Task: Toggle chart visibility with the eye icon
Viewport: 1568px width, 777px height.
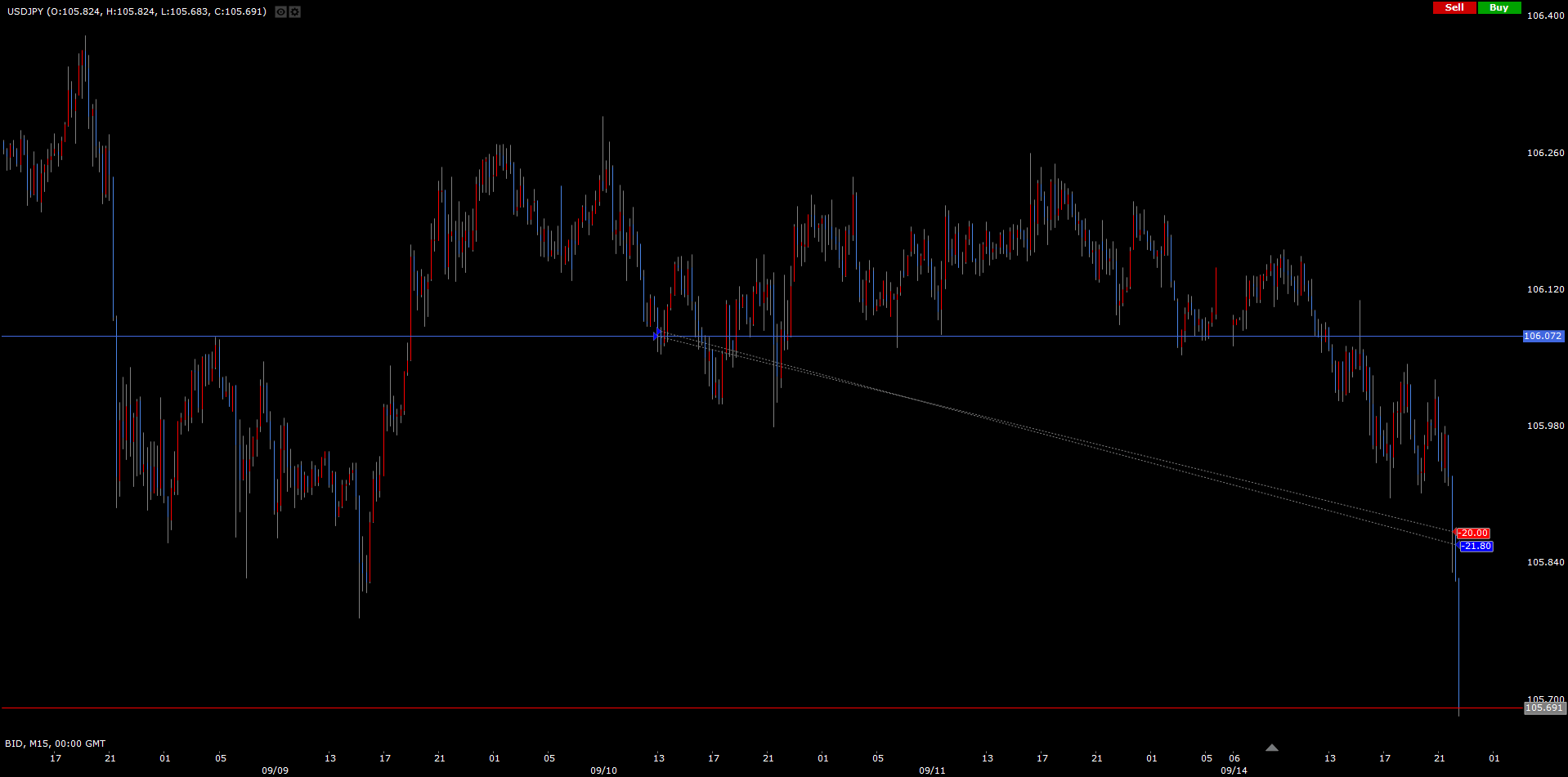Action: [x=280, y=12]
